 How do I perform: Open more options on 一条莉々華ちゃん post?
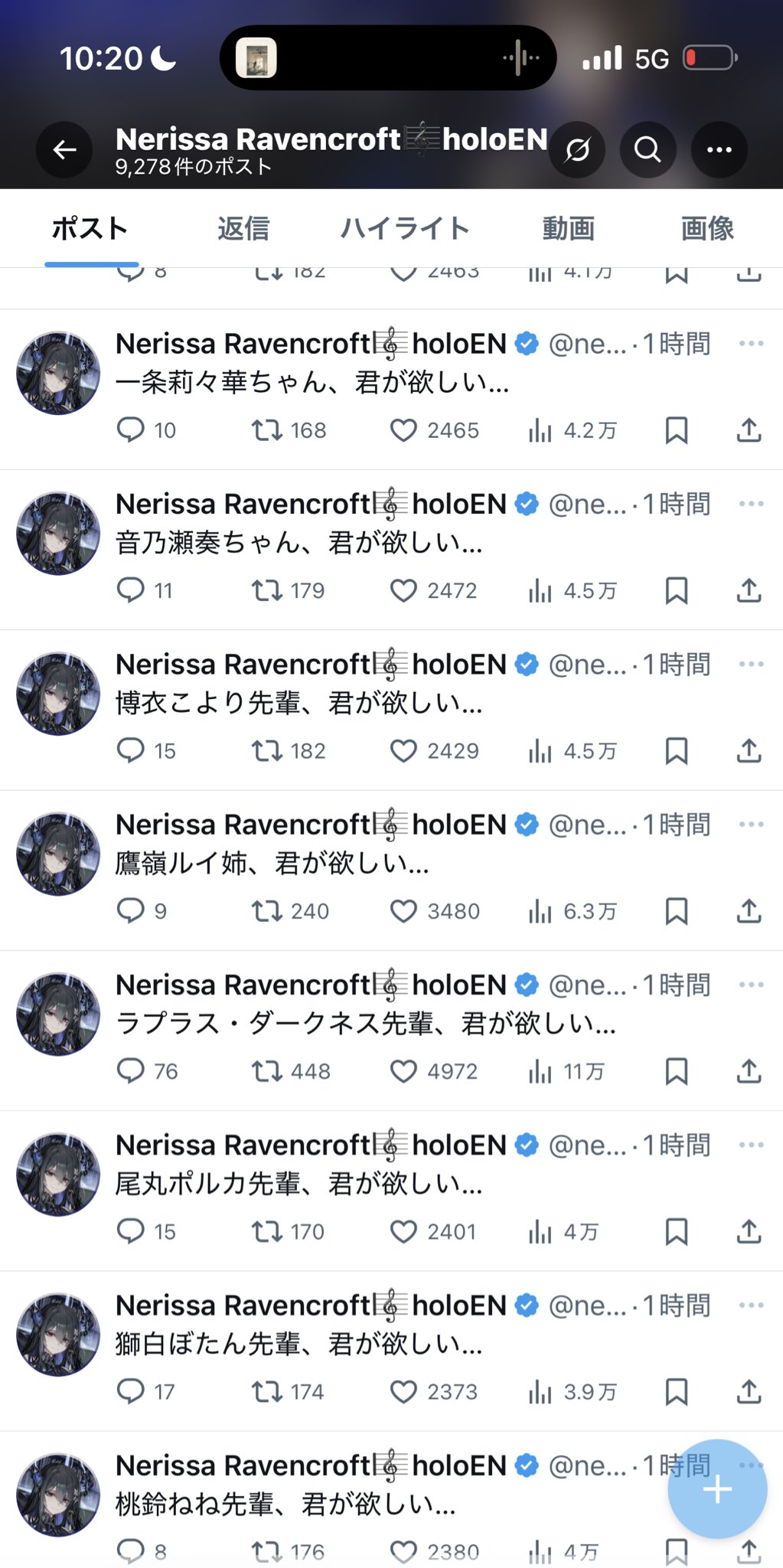(751, 344)
